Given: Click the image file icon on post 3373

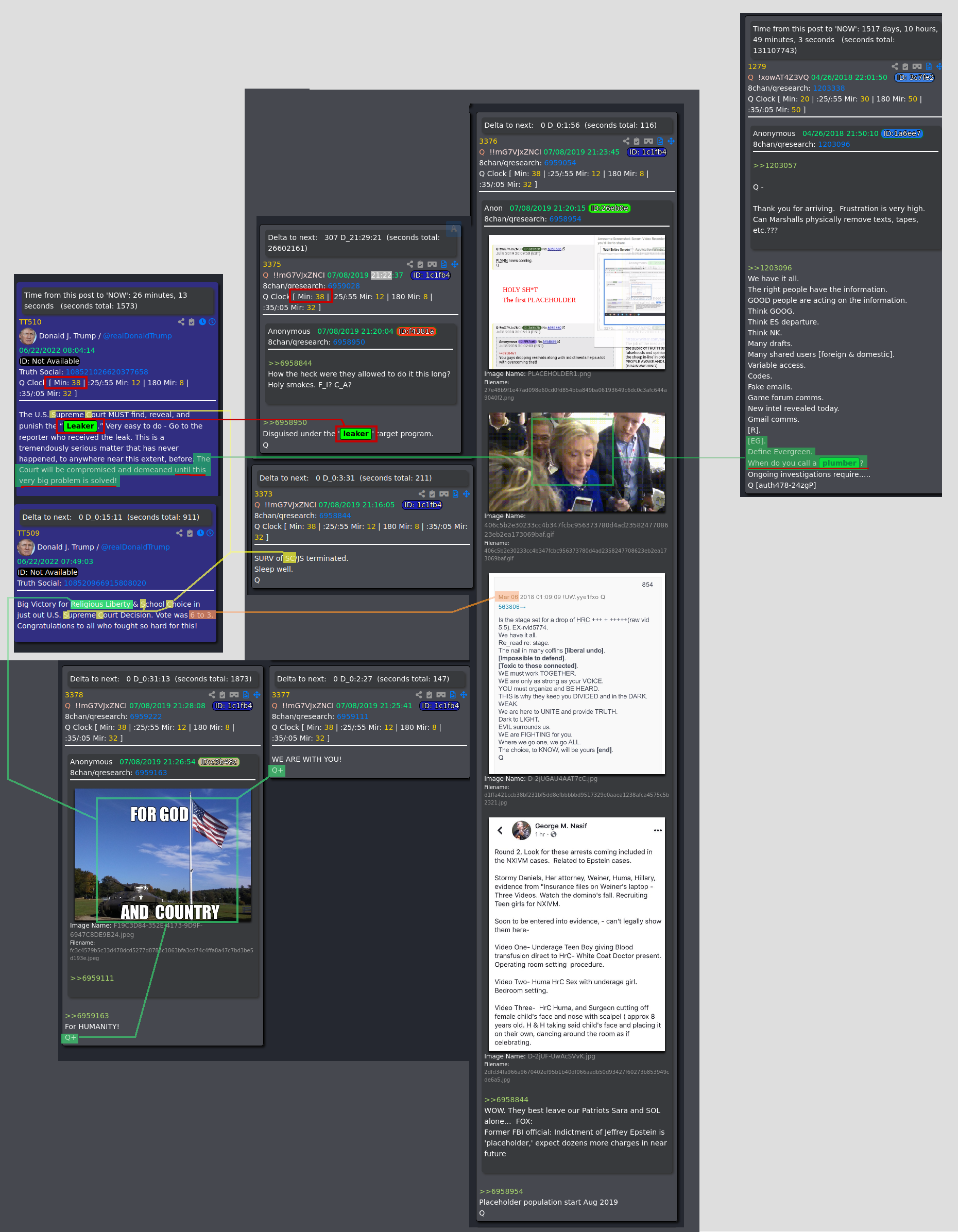Looking at the screenshot, I should click(456, 493).
